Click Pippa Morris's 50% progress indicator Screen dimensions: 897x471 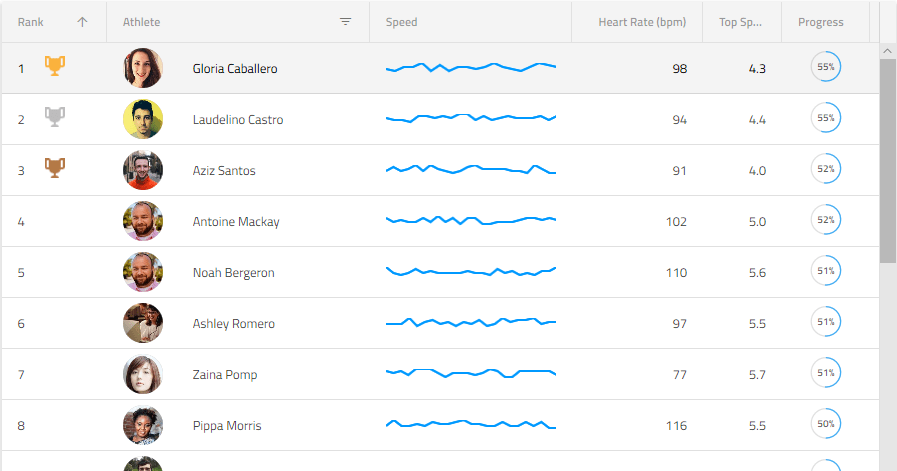tap(825, 425)
